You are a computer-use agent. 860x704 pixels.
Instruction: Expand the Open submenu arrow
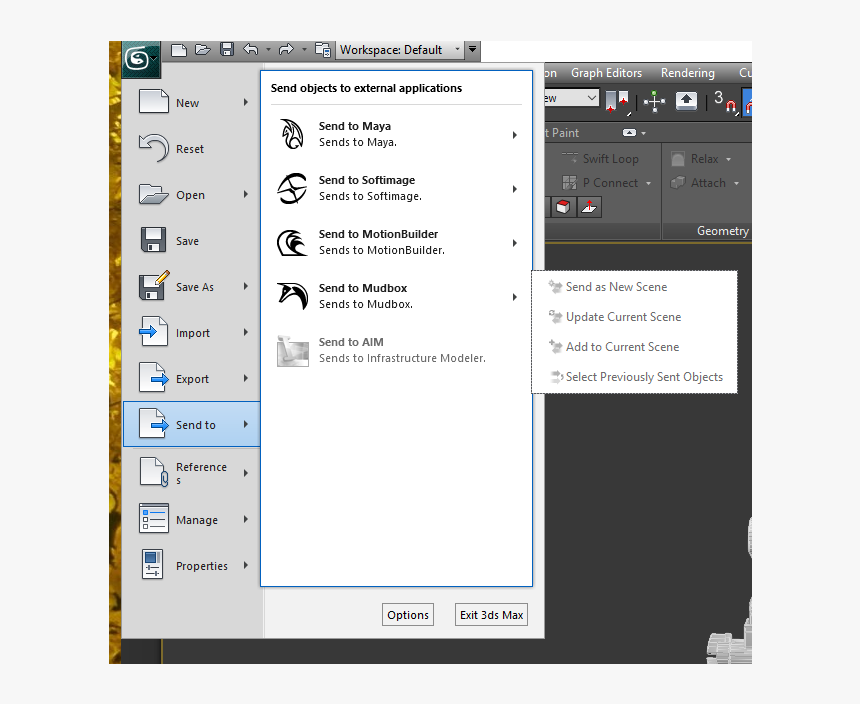246,194
